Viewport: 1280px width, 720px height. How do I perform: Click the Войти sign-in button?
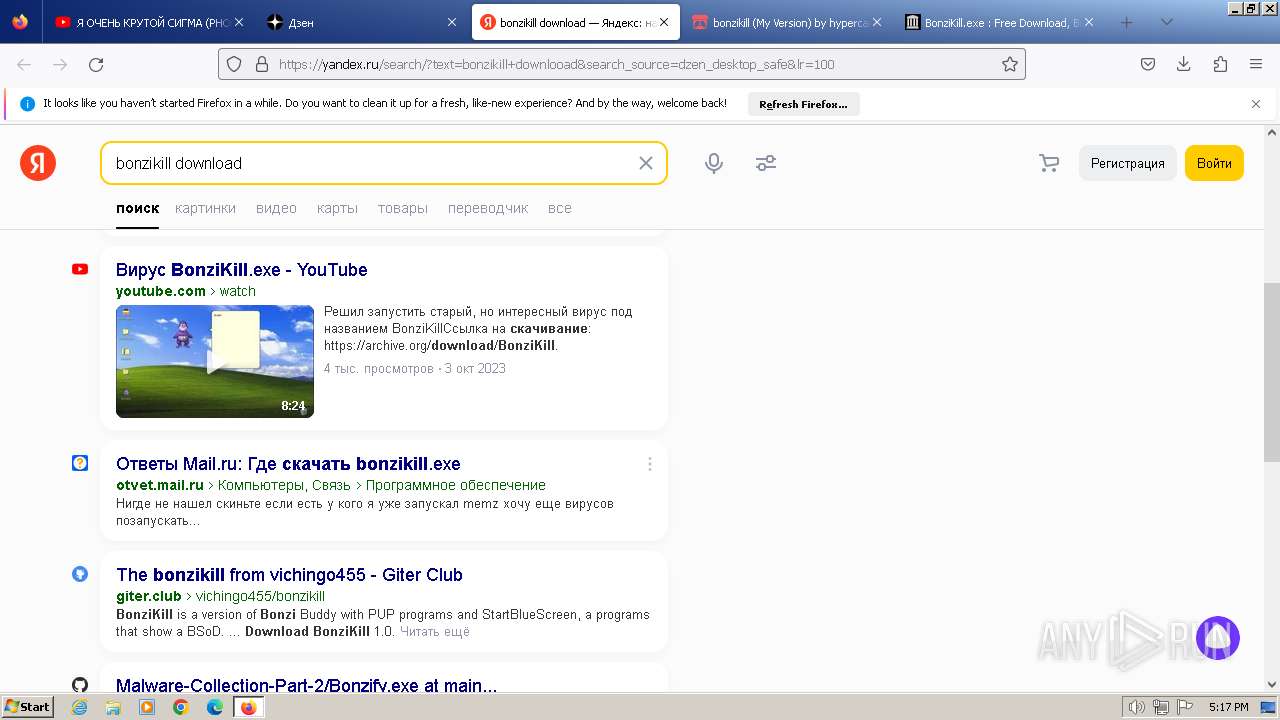1214,163
